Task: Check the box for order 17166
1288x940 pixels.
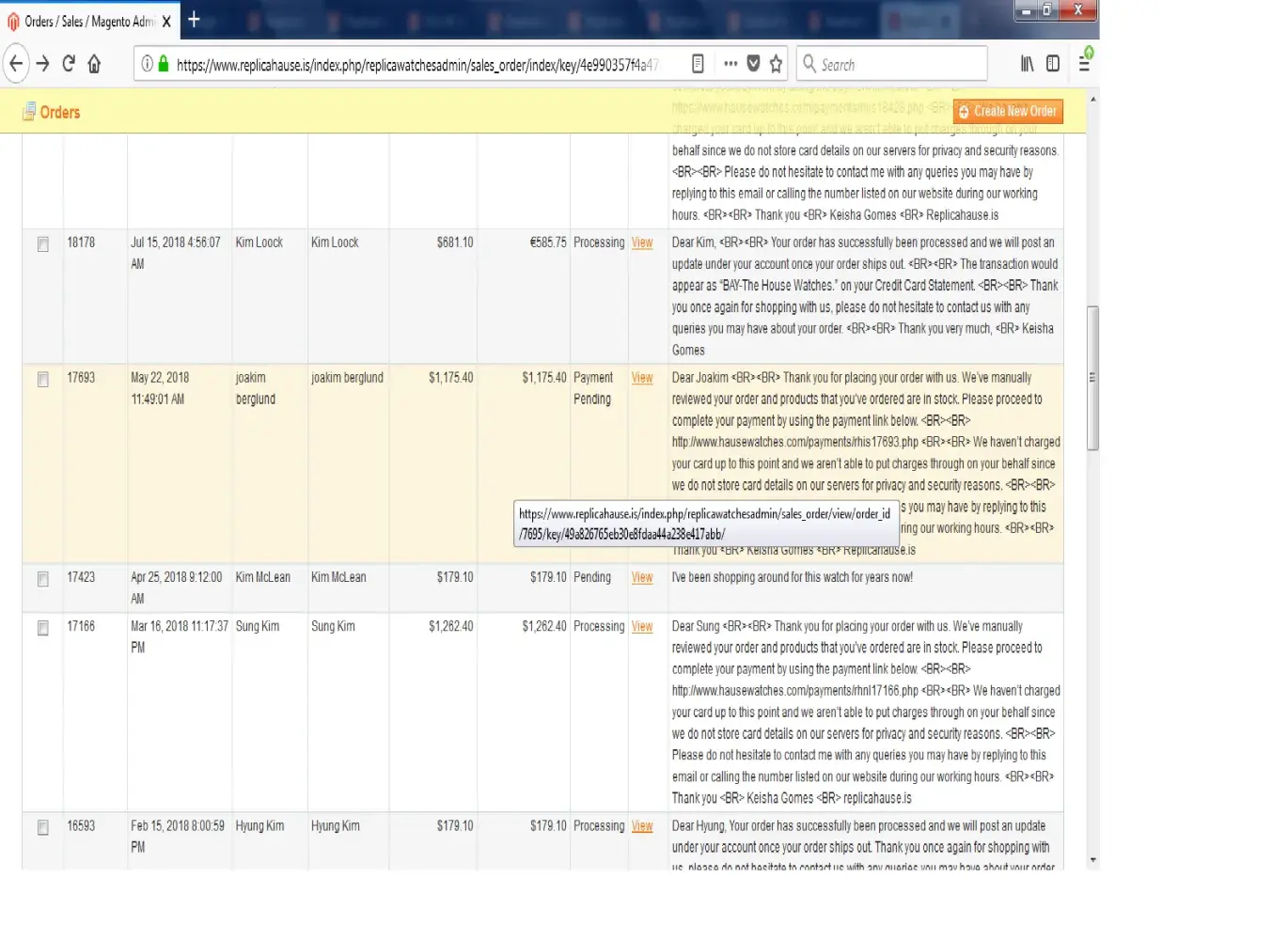Action: click(x=43, y=628)
